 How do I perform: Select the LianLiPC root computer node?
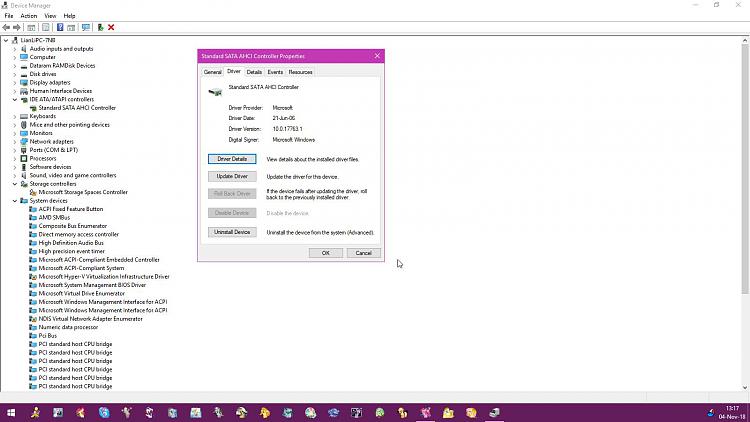tap(38, 40)
